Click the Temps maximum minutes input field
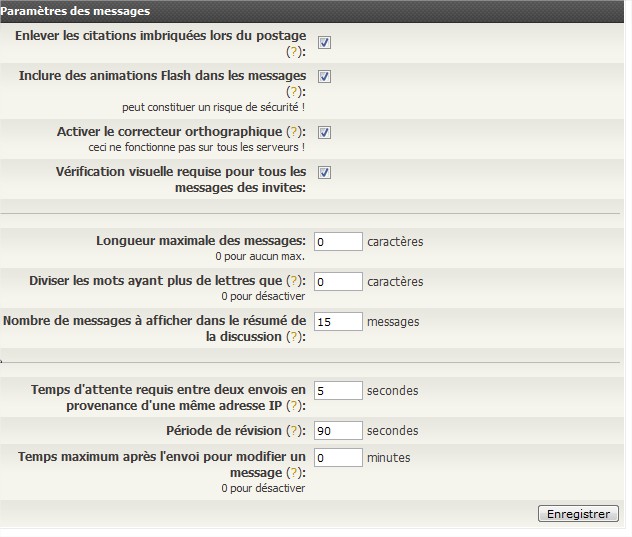Screen dimensions: 632x537 coord(338,458)
